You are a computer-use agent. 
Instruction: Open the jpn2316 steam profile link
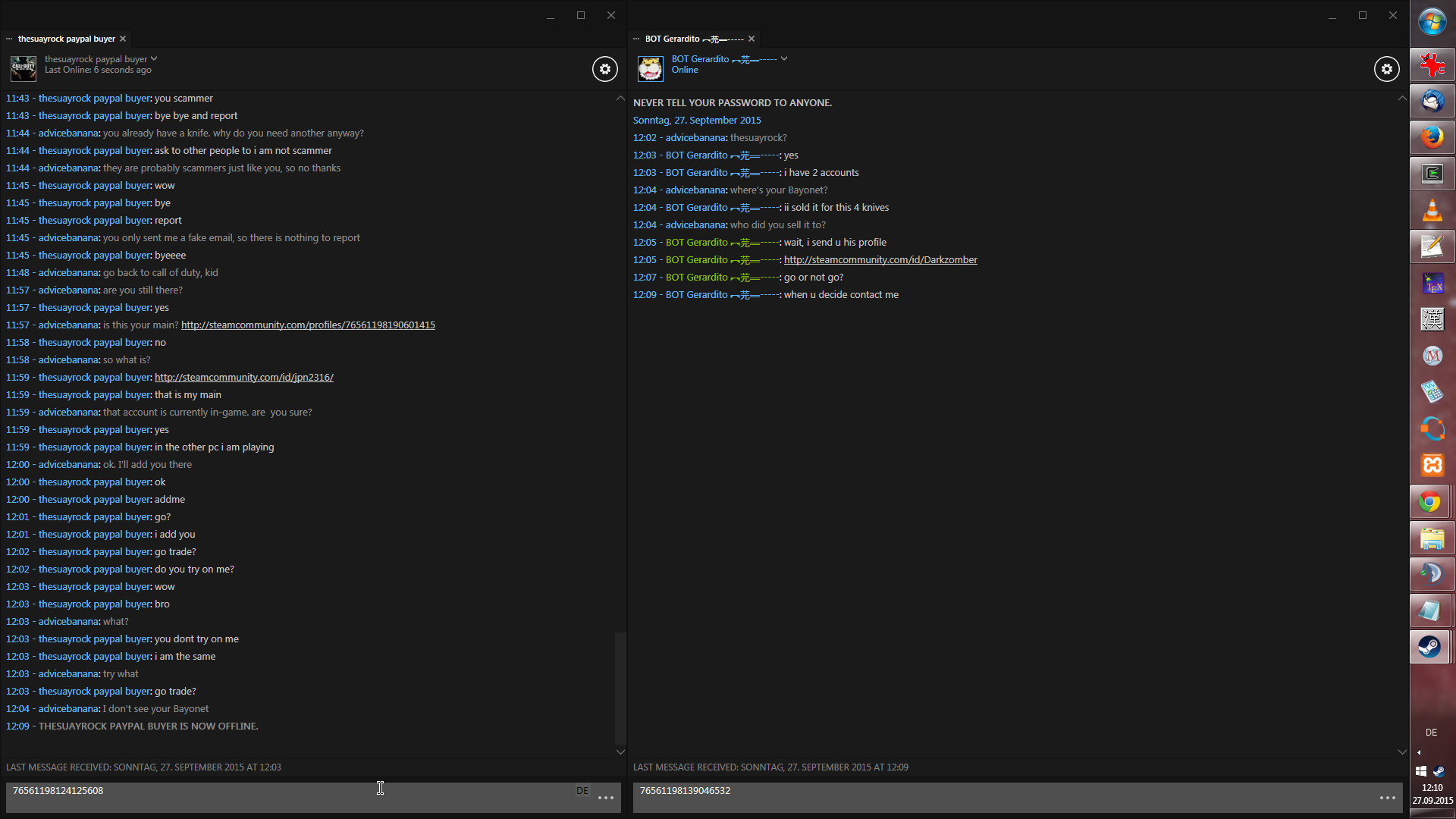[243, 378]
